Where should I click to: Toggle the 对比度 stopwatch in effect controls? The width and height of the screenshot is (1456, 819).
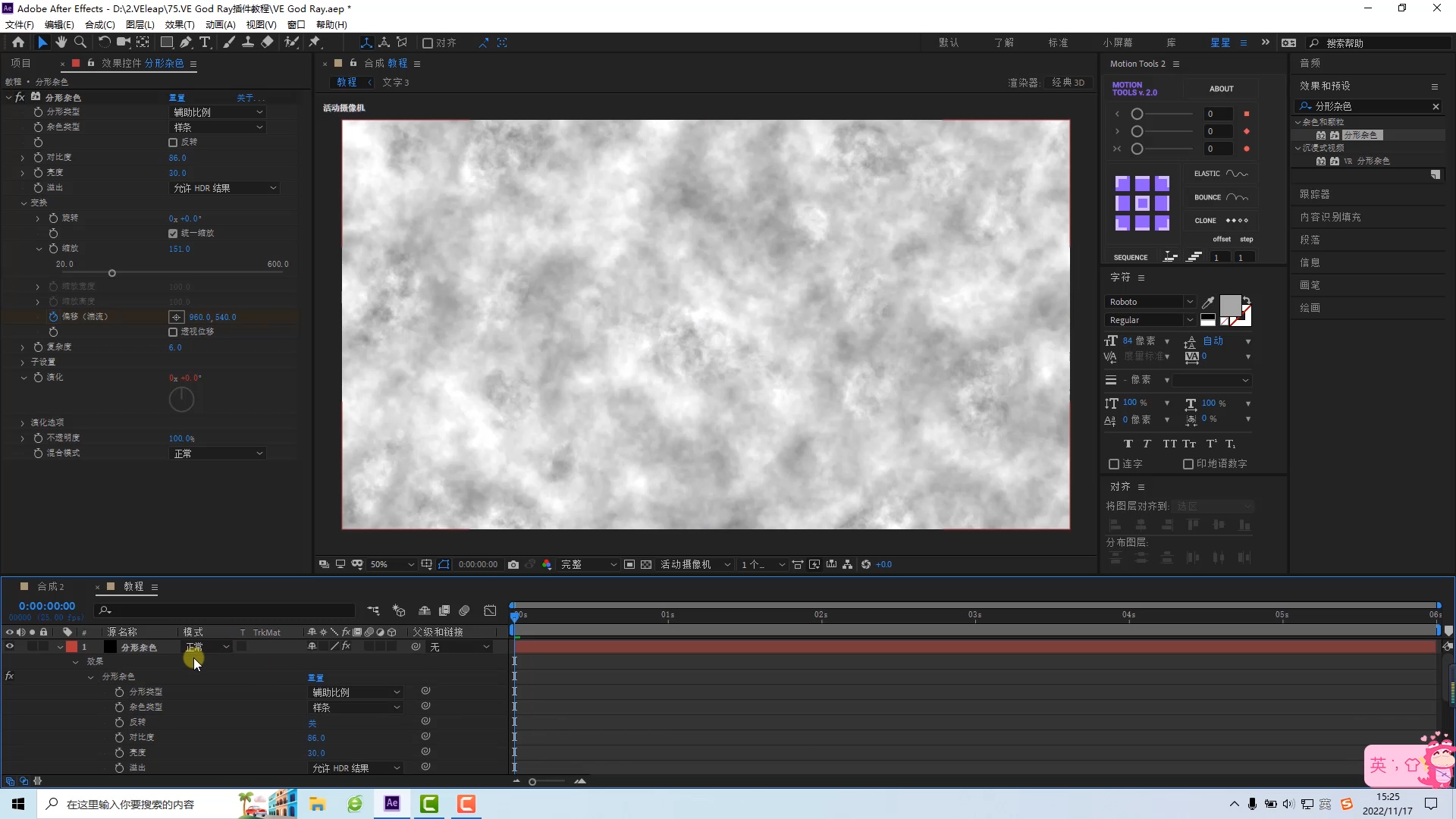pyautogui.click(x=38, y=157)
